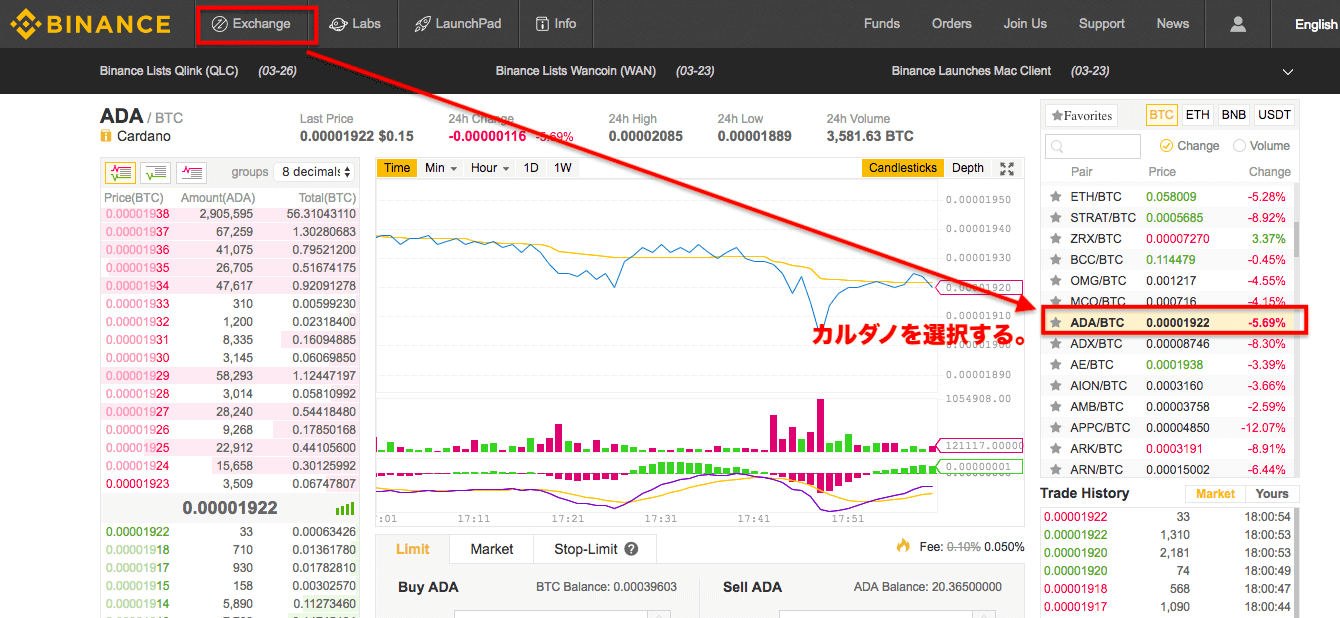Star the BCC/BTC pair as favorite
This screenshot has height=618, width=1340.
tap(1055, 260)
